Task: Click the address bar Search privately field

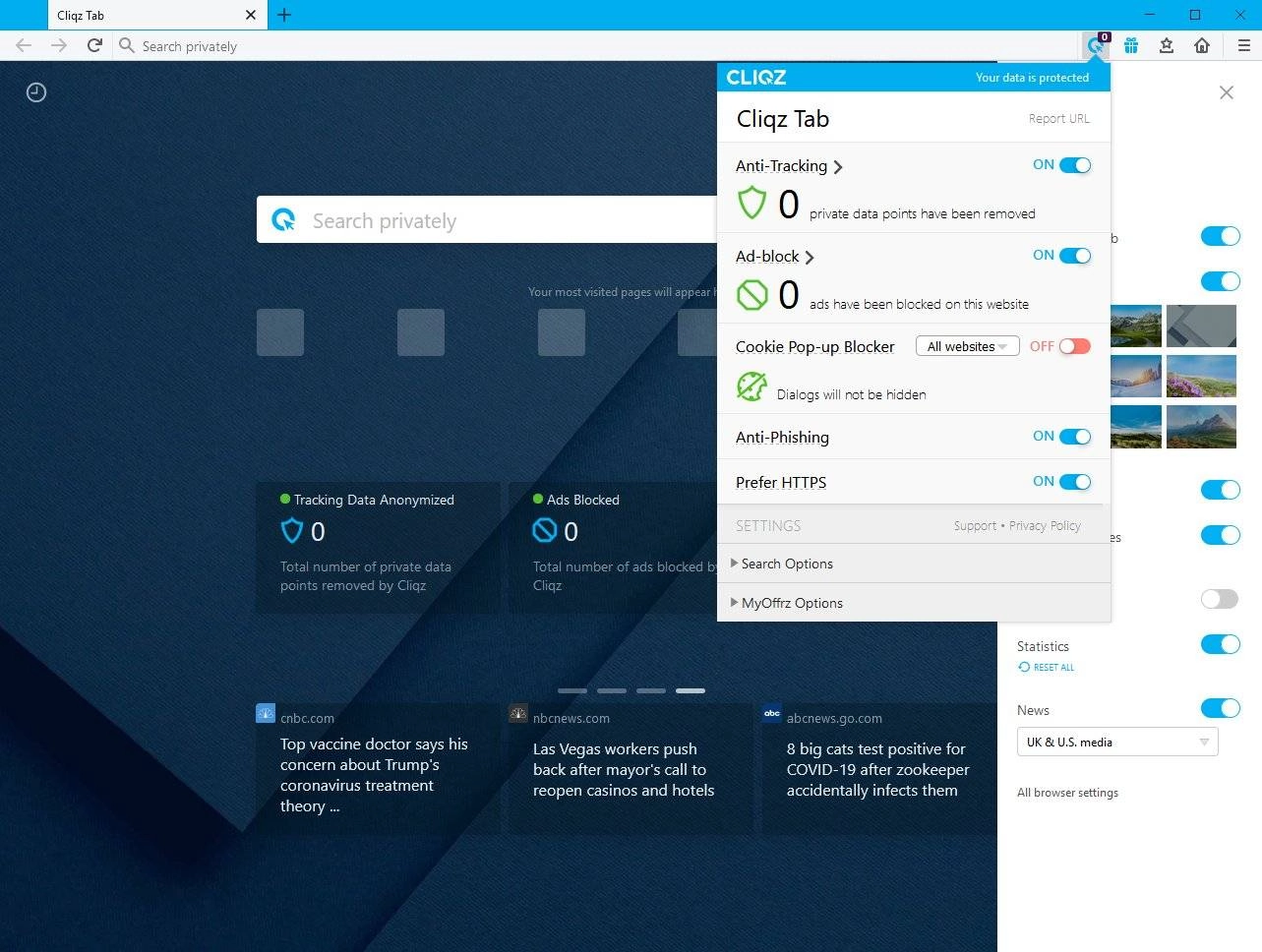Action: click(x=595, y=45)
